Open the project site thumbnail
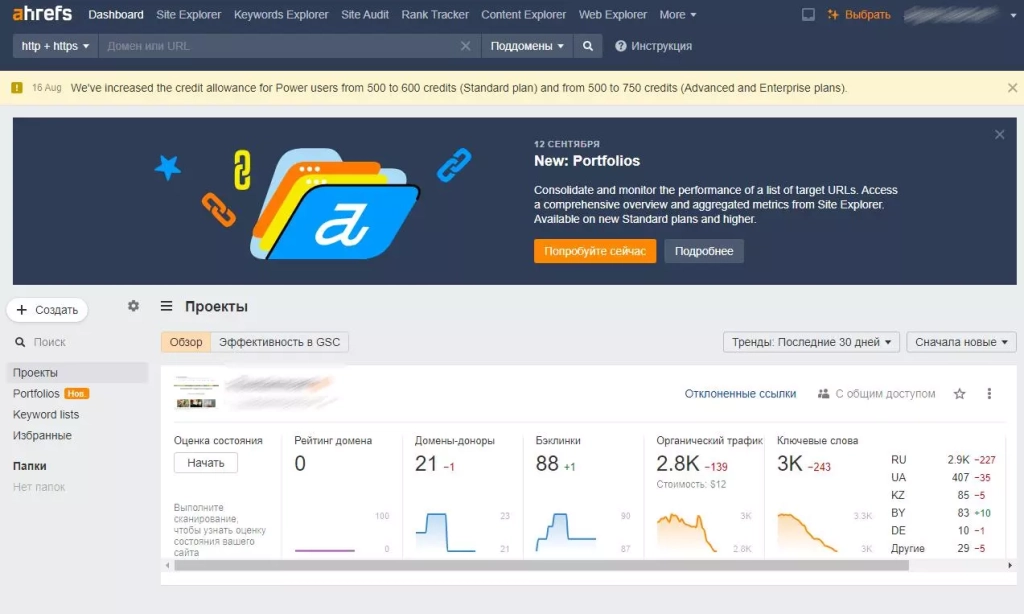The width and height of the screenshot is (1024, 614). [196, 392]
